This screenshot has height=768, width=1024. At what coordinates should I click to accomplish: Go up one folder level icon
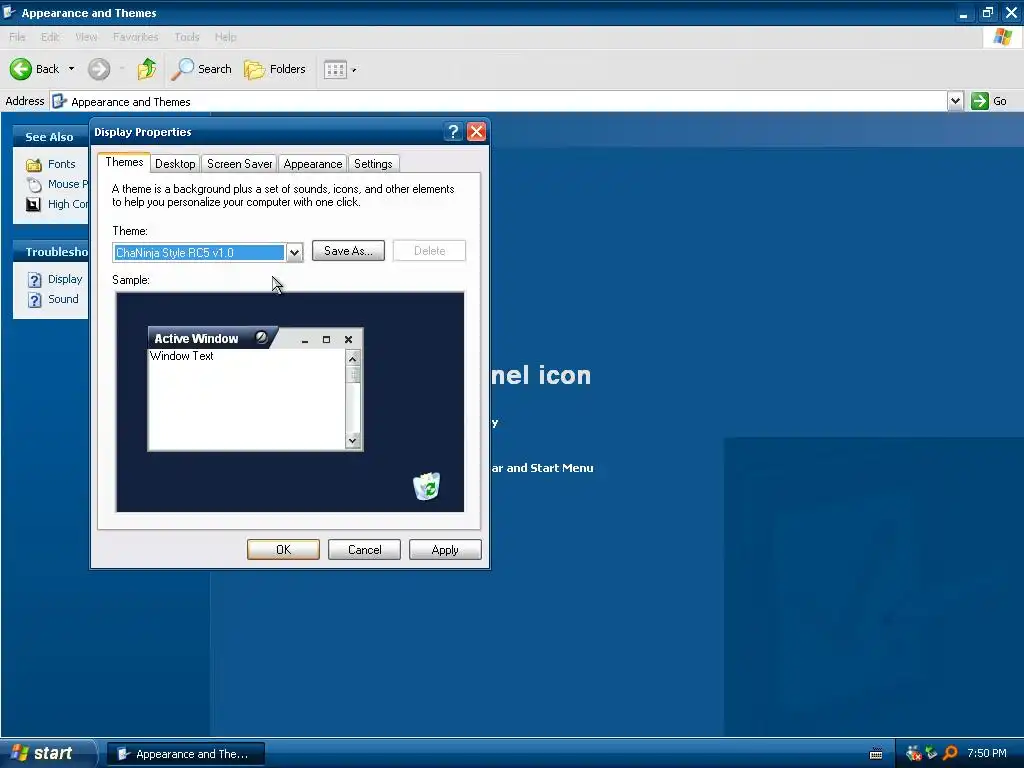(x=147, y=69)
